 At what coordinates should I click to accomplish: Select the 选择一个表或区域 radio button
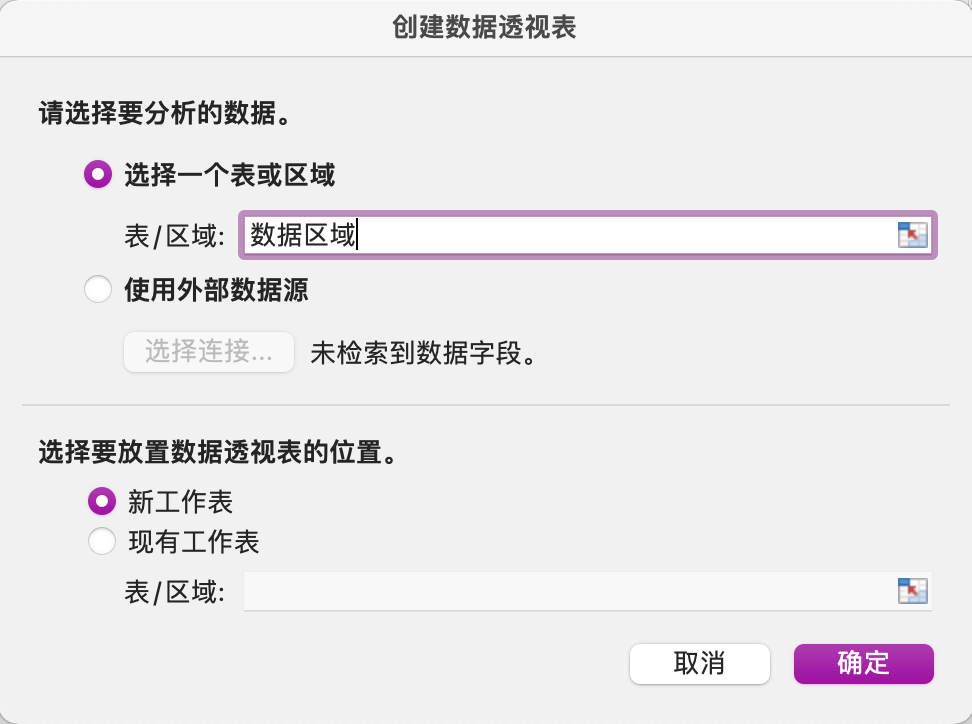point(98,175)
